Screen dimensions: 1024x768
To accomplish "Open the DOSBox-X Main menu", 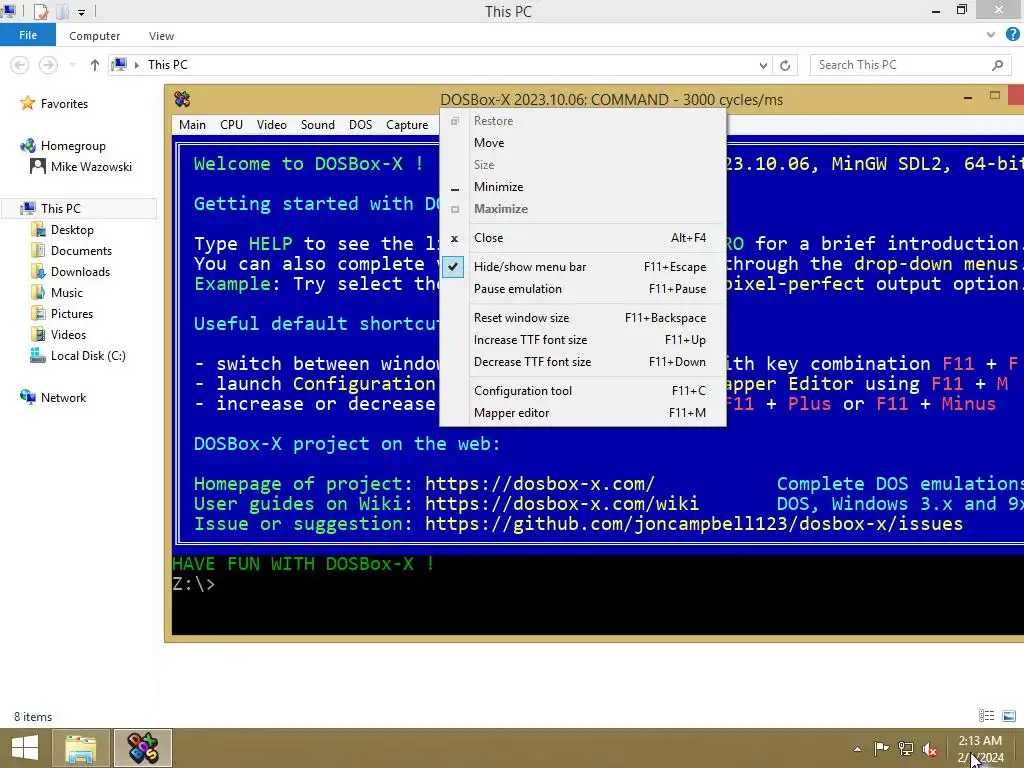I will [192, 125].
